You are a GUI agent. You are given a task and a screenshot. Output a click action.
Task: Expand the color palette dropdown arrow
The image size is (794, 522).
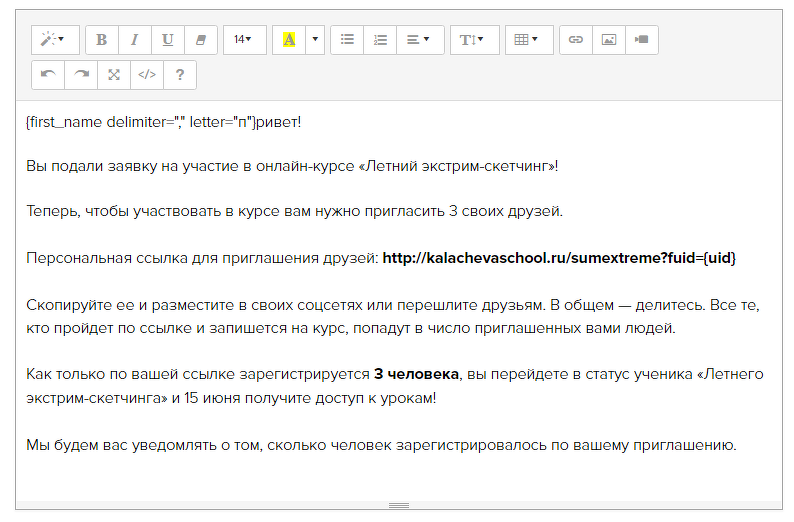316,40
